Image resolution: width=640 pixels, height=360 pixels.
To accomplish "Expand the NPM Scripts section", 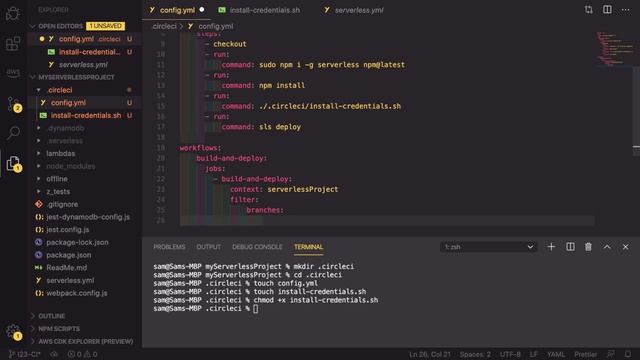I will (x=59, y=329).
